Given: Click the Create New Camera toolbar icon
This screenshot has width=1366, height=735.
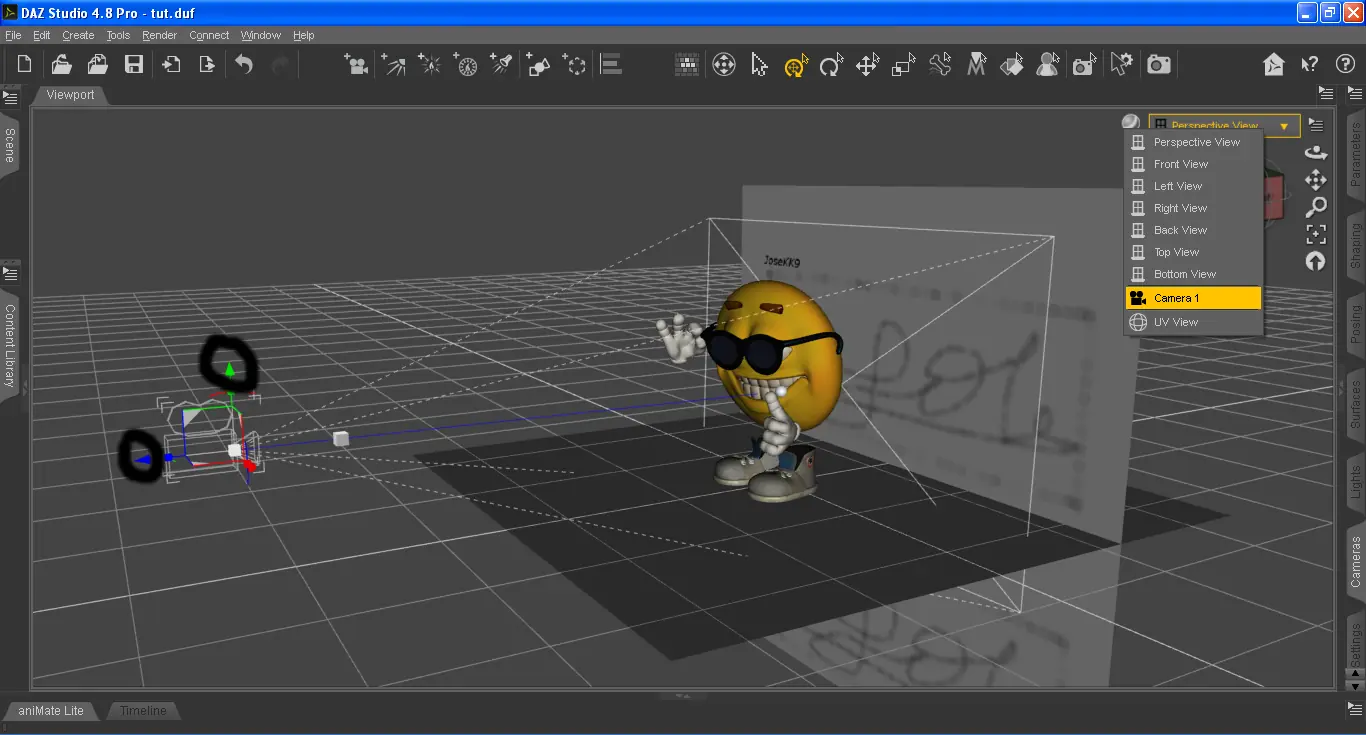Looking at the screenshot, I should (355, 65).
